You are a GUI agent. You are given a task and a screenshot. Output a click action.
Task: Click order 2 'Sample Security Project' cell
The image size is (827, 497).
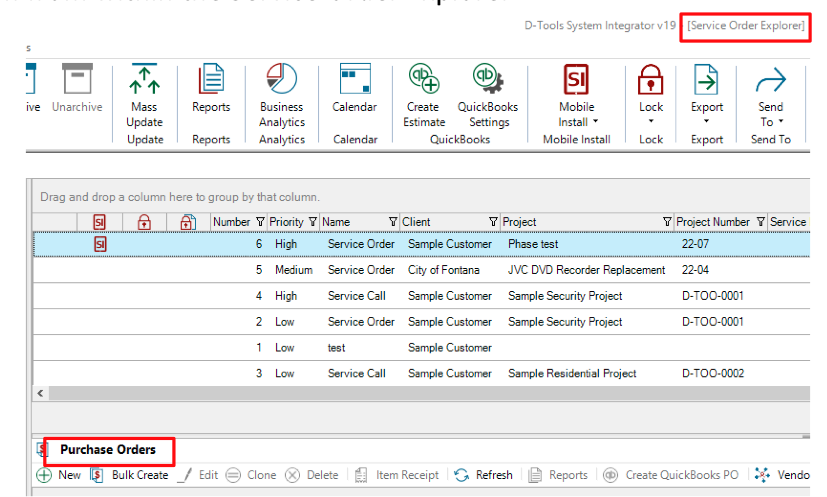point(565,321)
